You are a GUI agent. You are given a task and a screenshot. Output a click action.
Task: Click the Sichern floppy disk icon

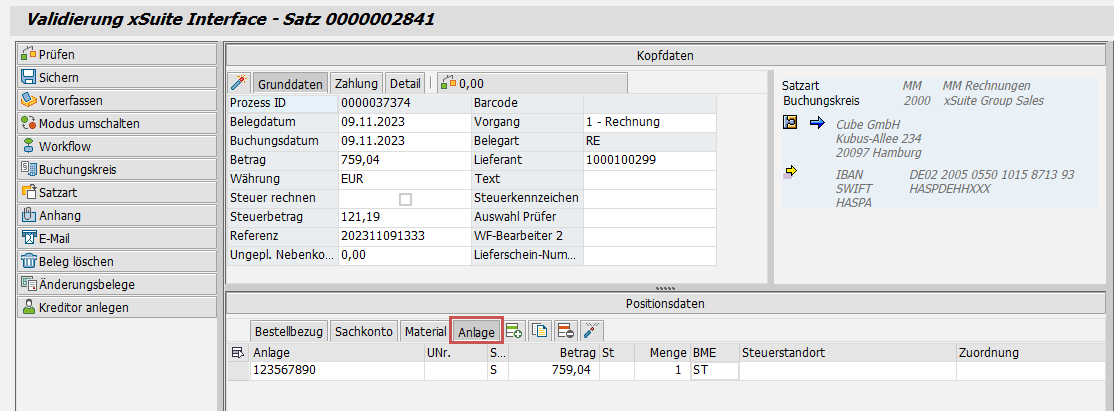click(28, 78)
